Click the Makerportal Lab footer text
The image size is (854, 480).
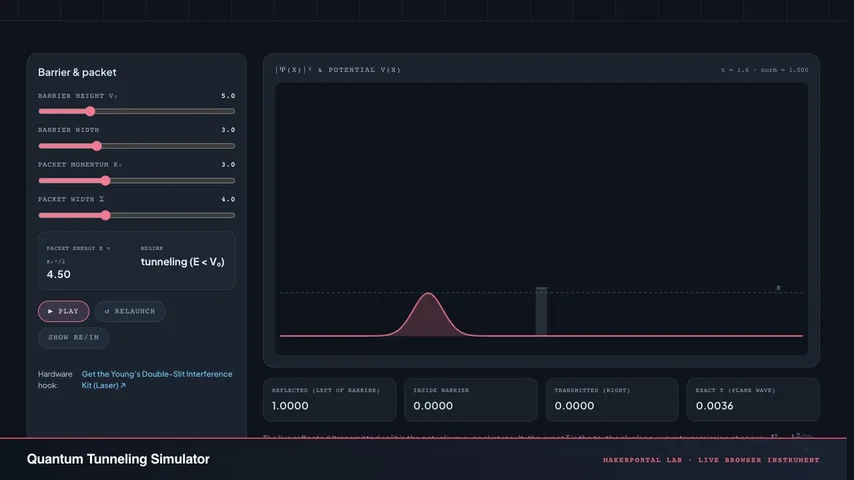point(711,460)
